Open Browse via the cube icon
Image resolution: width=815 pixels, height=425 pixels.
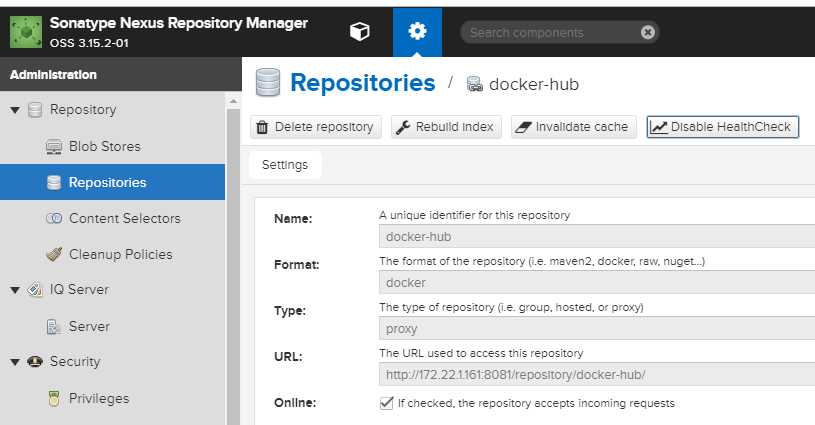tap(360, 32)
